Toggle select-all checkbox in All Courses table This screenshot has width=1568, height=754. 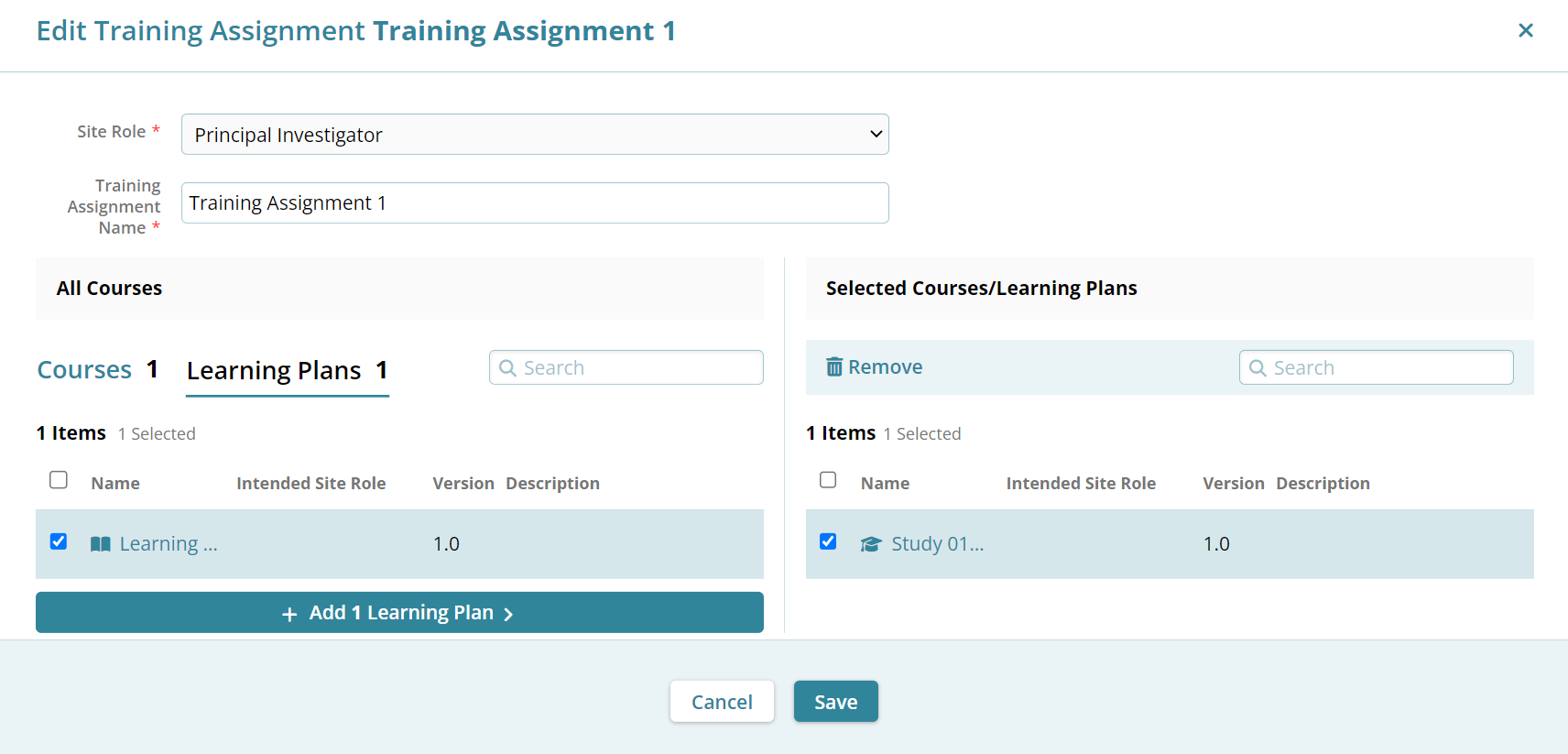59,480
